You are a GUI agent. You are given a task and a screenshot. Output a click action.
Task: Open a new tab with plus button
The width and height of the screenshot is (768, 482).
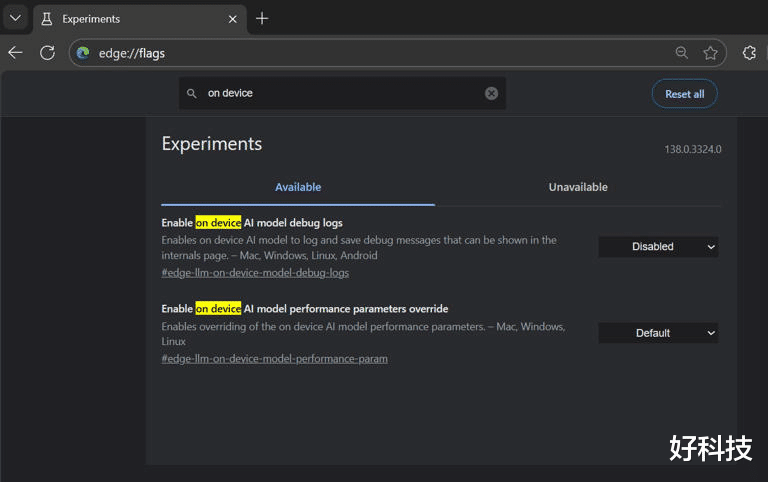(262, 18)
